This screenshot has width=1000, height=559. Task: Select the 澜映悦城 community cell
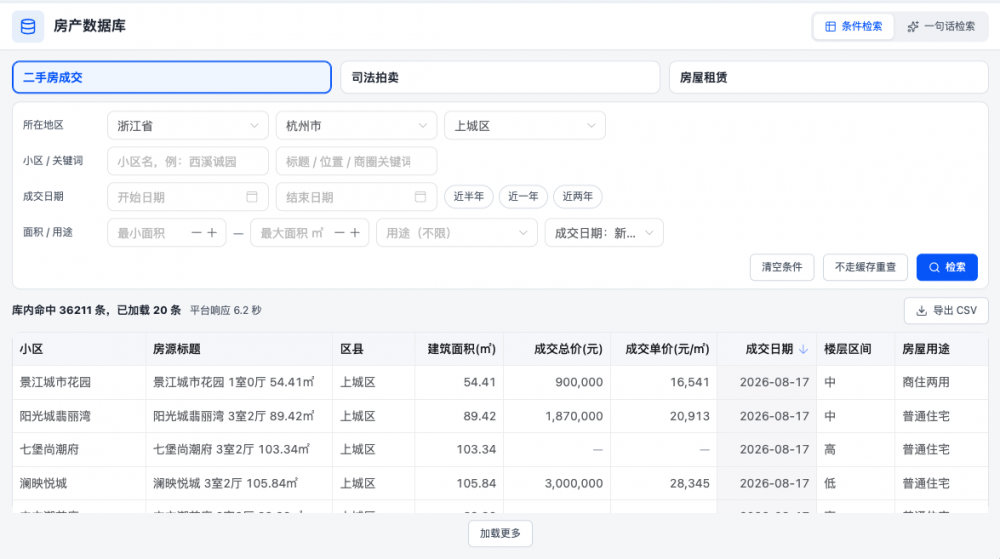[79, 483]
